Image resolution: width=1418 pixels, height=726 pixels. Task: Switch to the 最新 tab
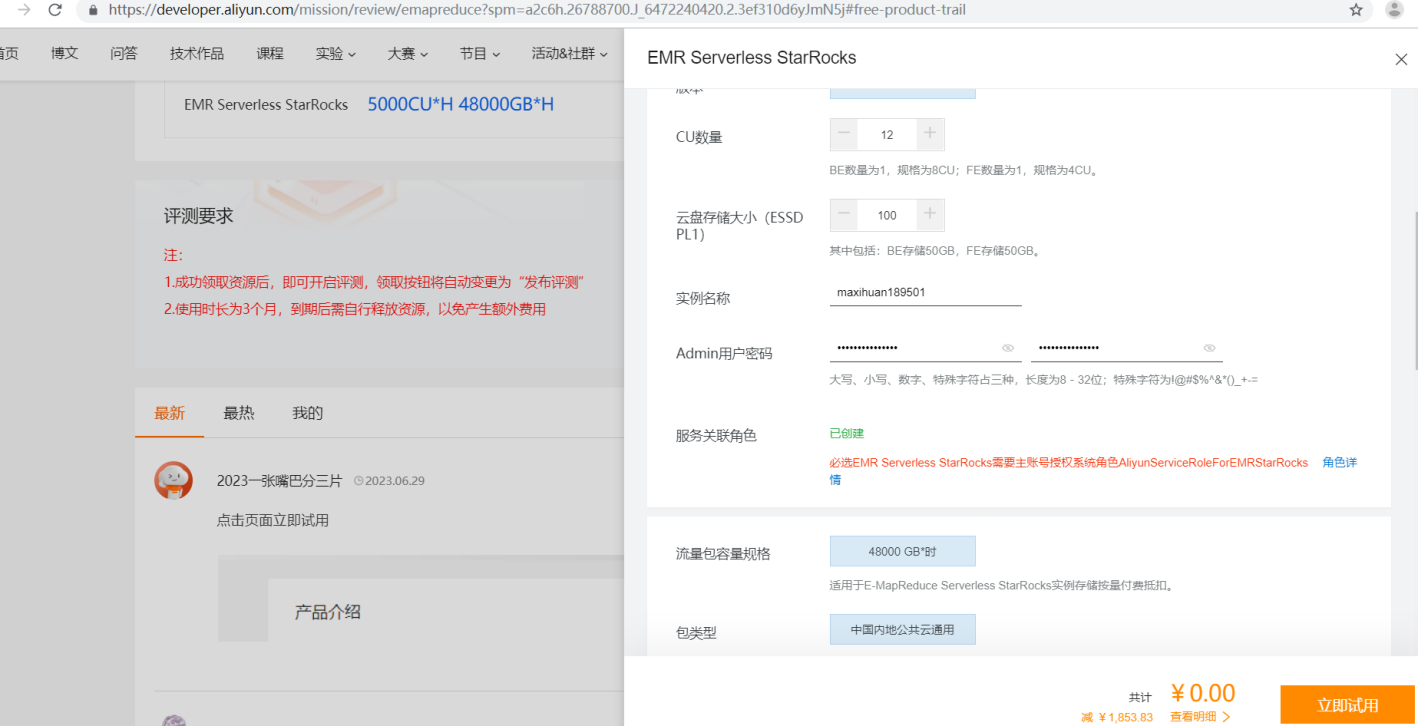(x=169, y=413)
